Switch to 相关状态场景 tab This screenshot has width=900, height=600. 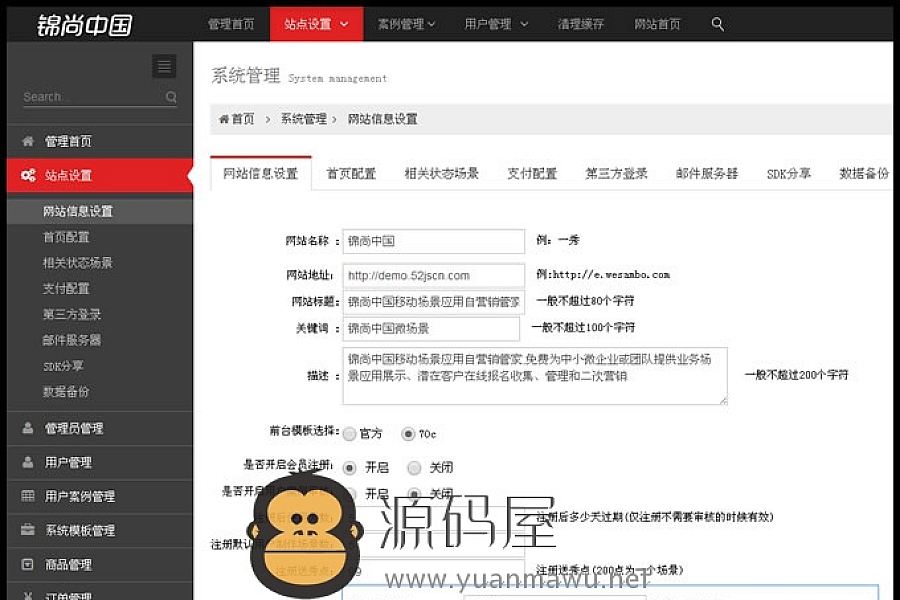coord(441,173)
